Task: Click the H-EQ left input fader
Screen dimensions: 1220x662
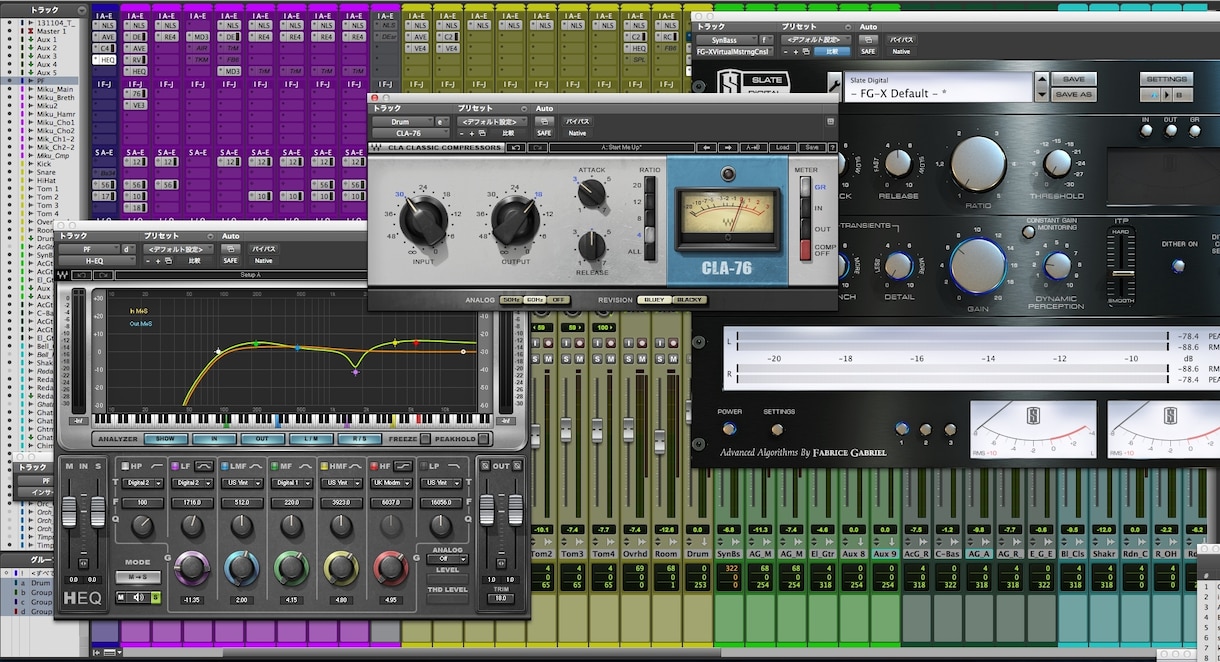Action: [x=69, y=514]
